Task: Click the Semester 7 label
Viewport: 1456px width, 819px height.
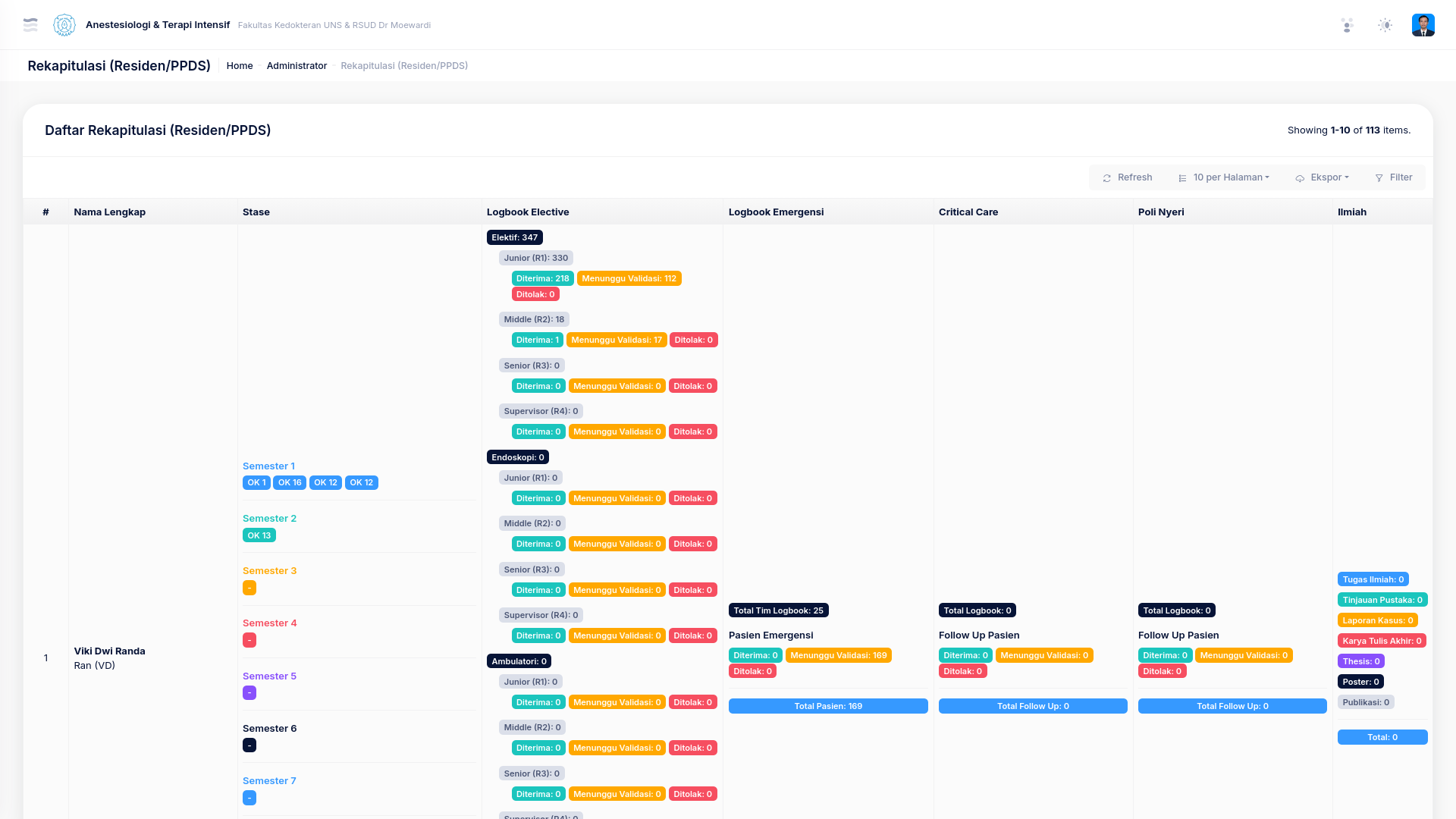Action: (269, 781)
